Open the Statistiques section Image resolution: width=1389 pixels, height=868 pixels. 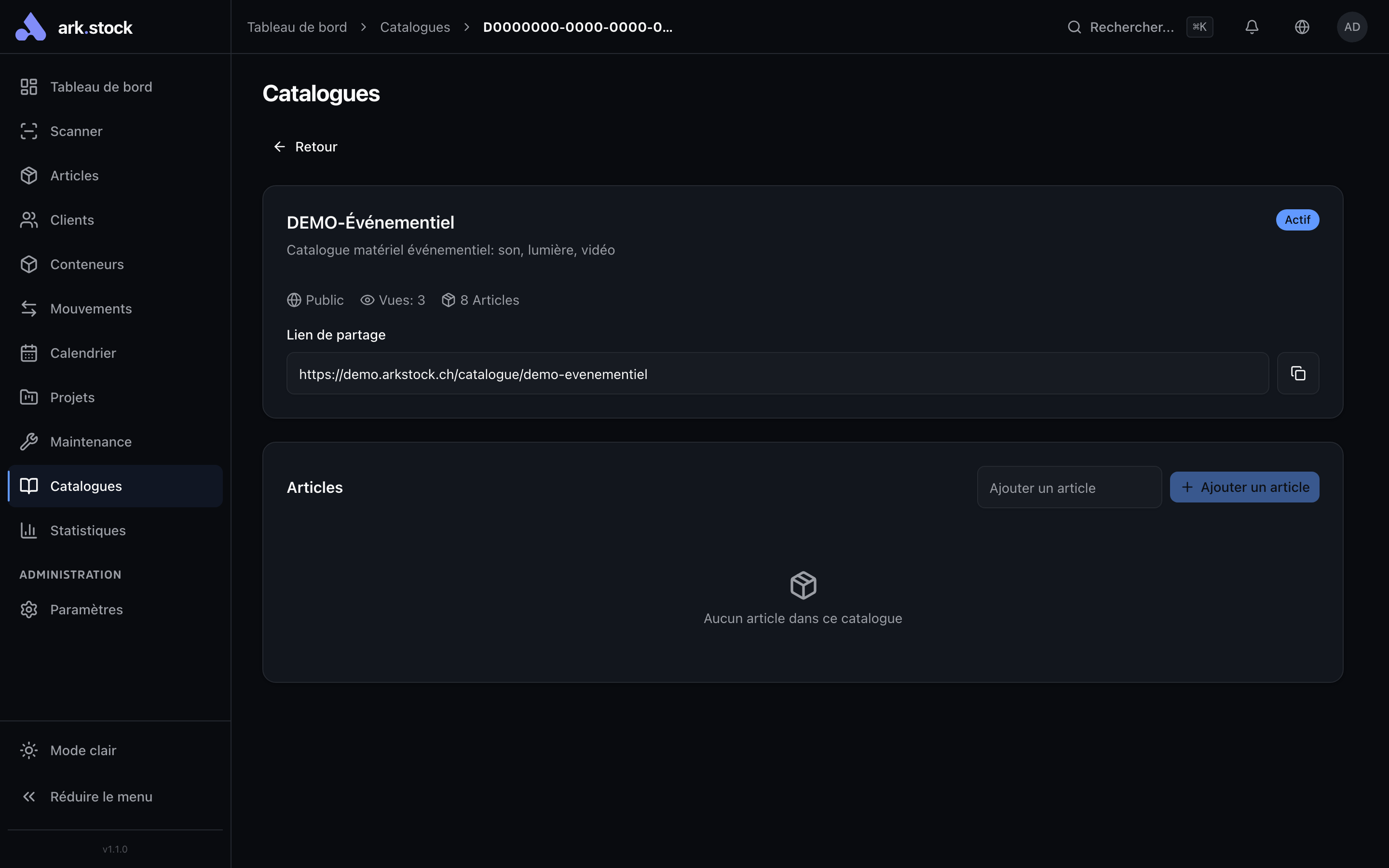pyautogui.click(x=115, y=530)
